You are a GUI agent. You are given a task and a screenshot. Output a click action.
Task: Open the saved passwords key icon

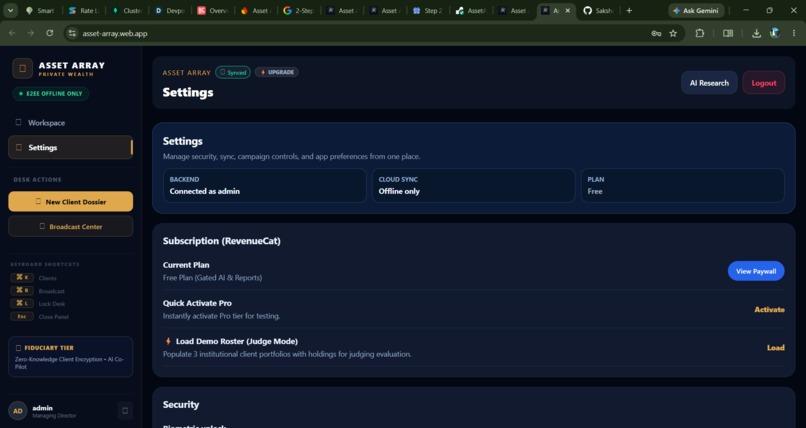pos(656,33)
